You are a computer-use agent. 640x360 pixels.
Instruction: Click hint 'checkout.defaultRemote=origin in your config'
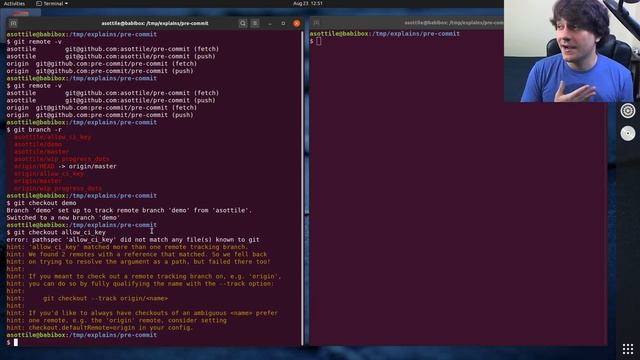(x=100, y=328)
